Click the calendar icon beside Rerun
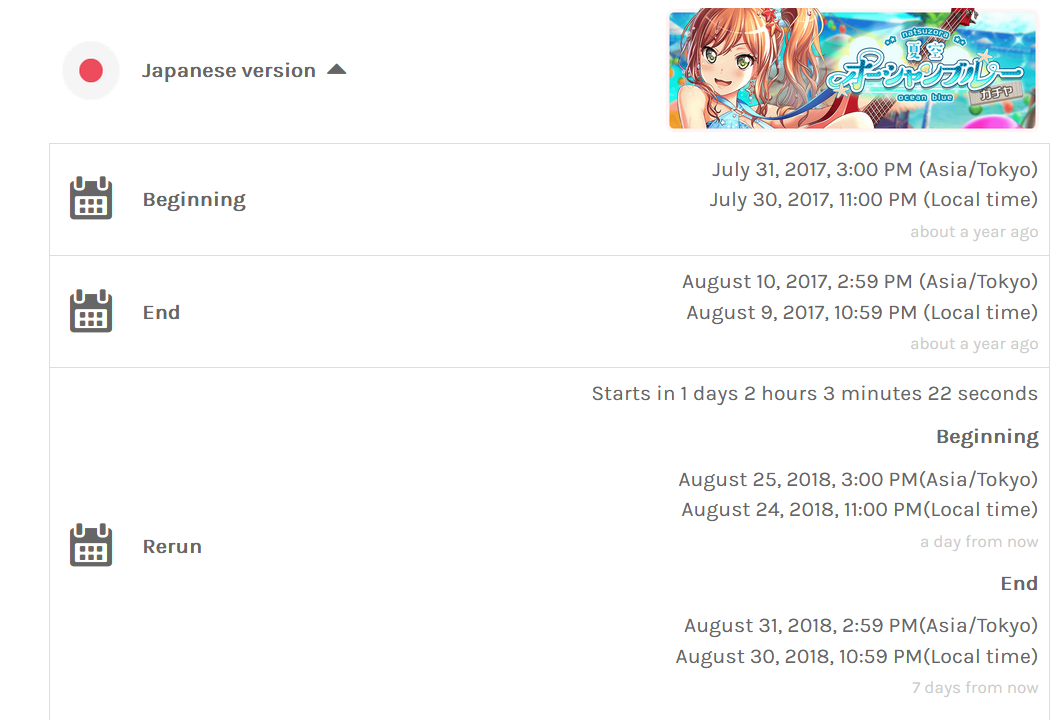Screen dimensions: 1059x720 [x=91, y=546]
